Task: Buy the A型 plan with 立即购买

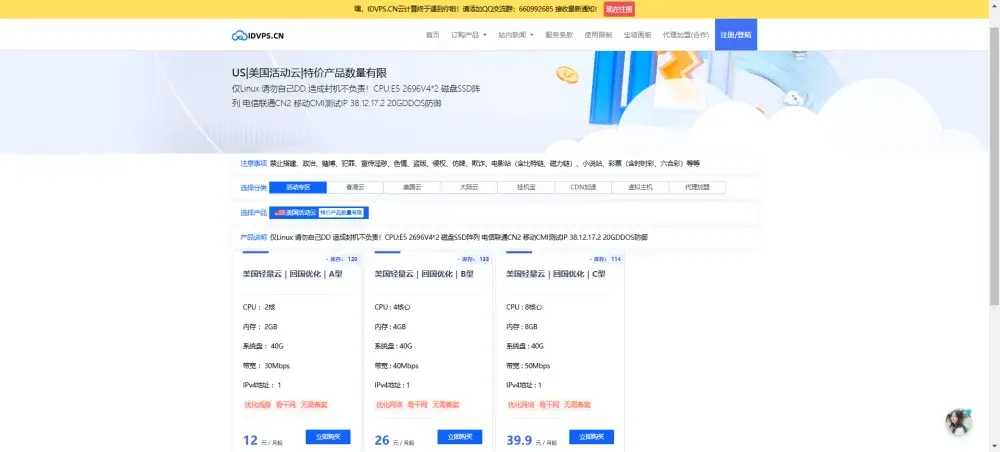Action: point(328,437)
